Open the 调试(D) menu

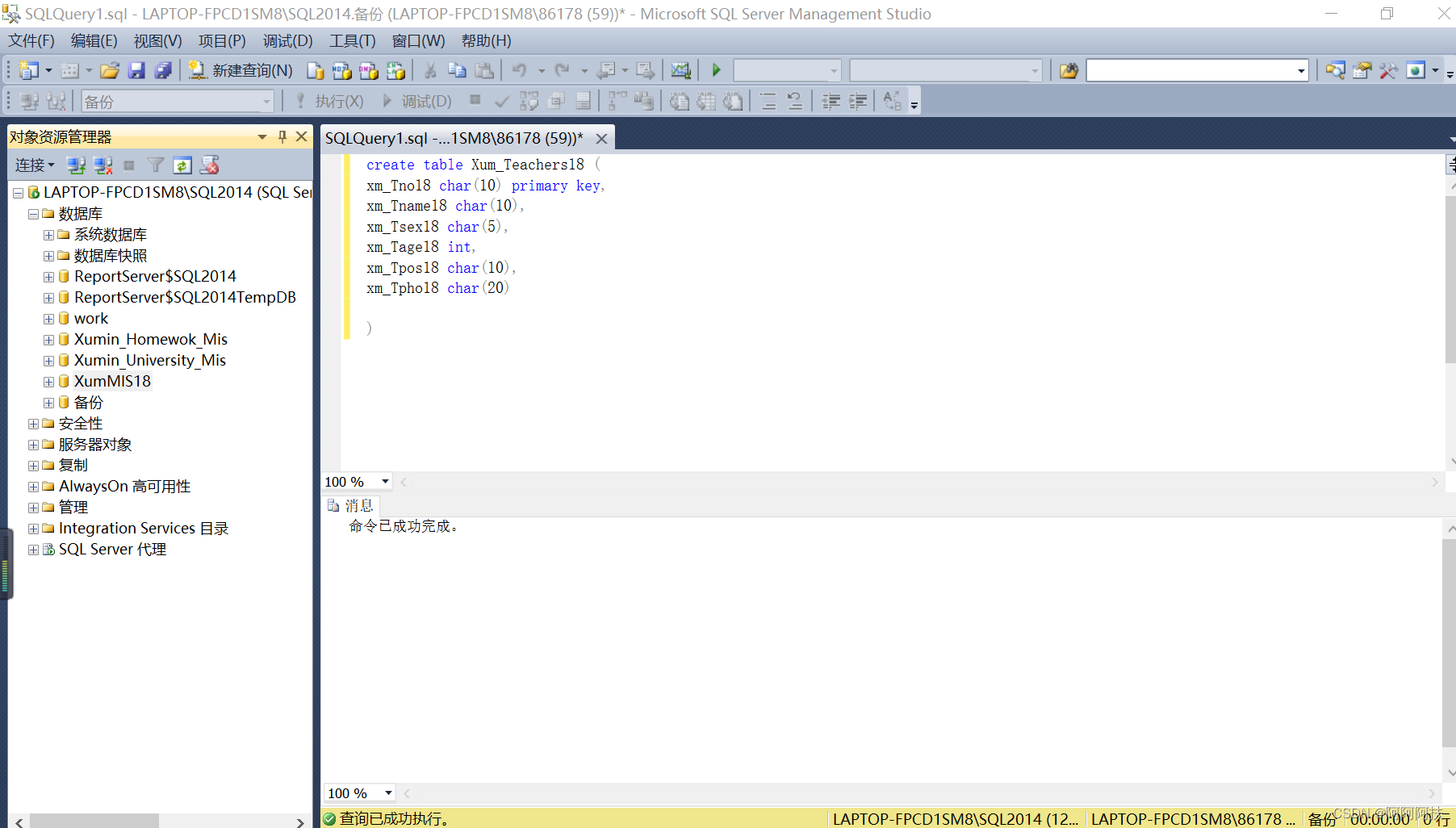tap(288, 41)
